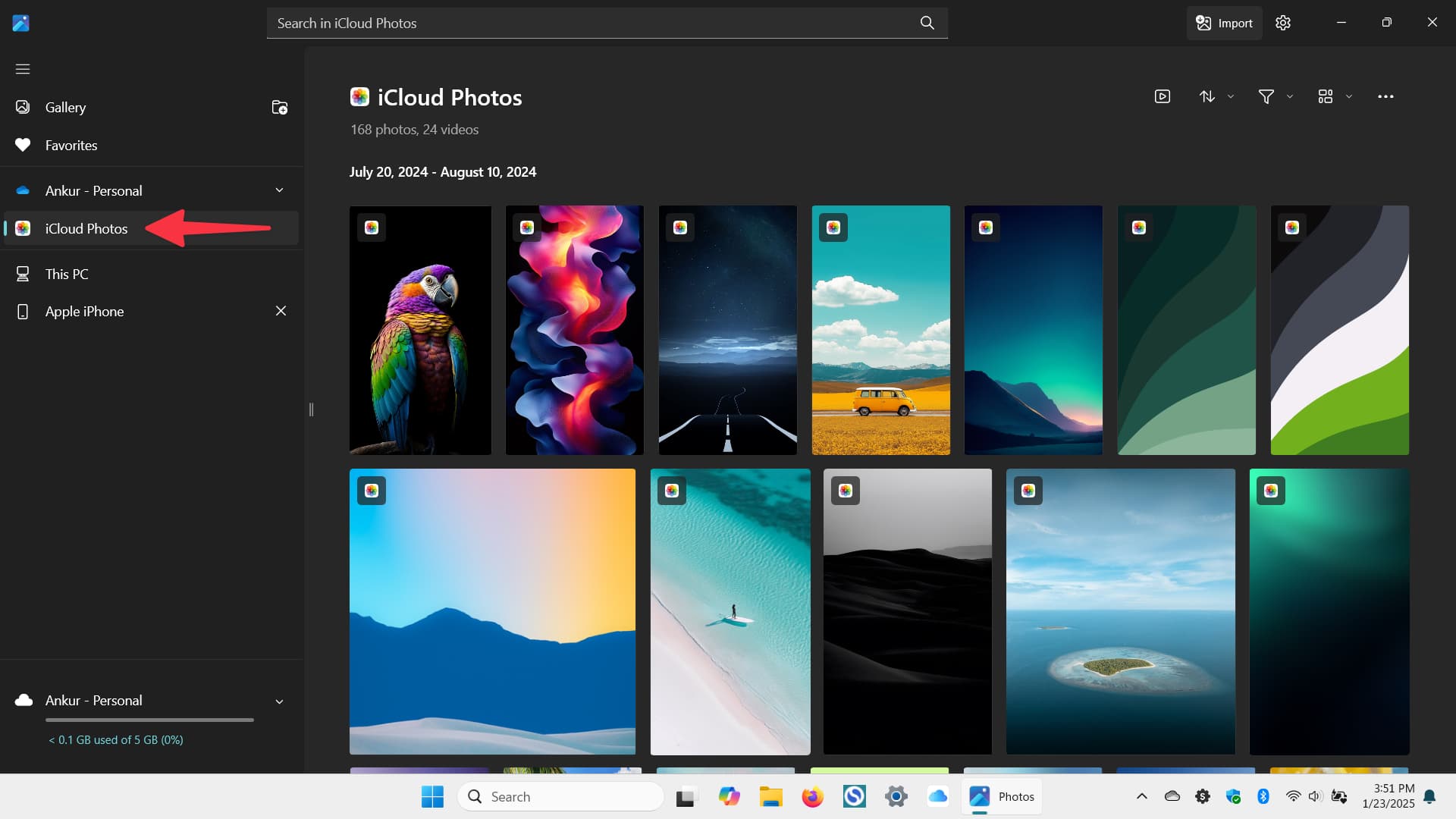Open the blue circular S app in taskbar
Screen dimensions: 1456x819
coord(854,796)
